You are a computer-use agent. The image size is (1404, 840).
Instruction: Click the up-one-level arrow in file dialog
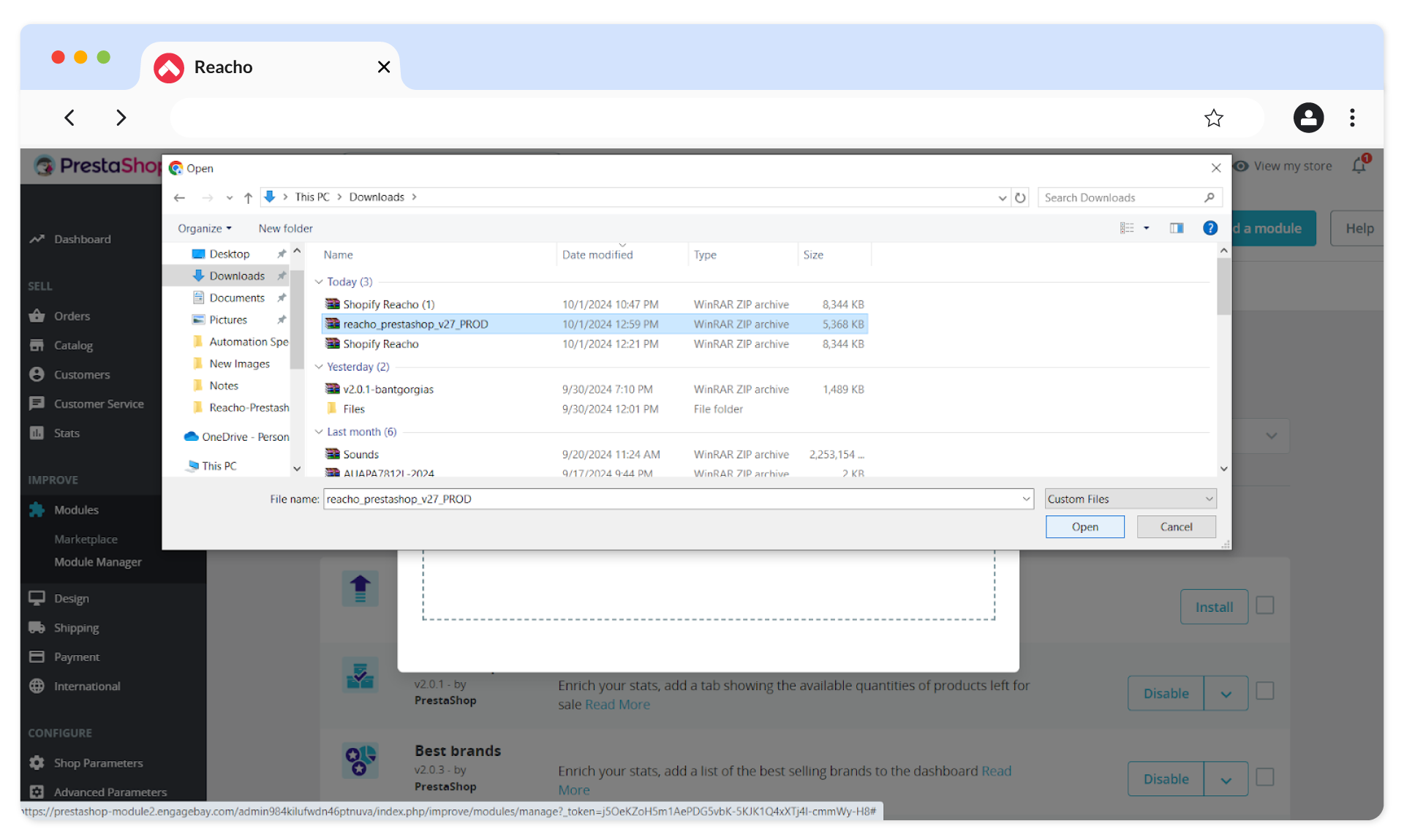[x=248, y=197]
